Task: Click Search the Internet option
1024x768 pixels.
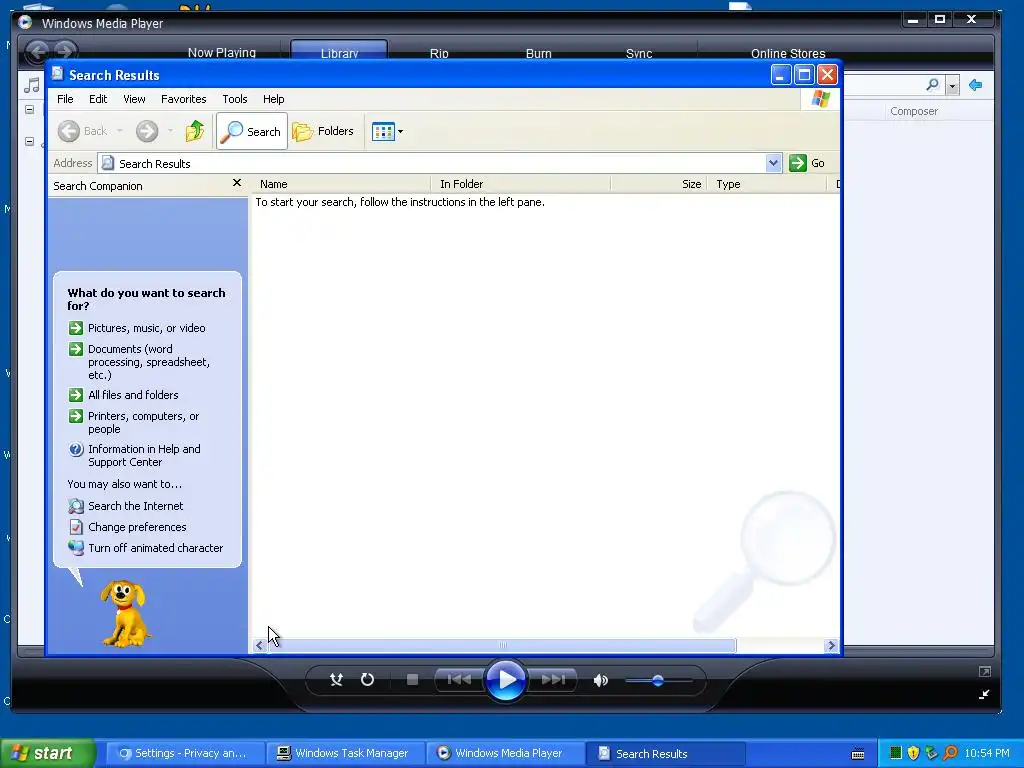Action: (126, 506)
